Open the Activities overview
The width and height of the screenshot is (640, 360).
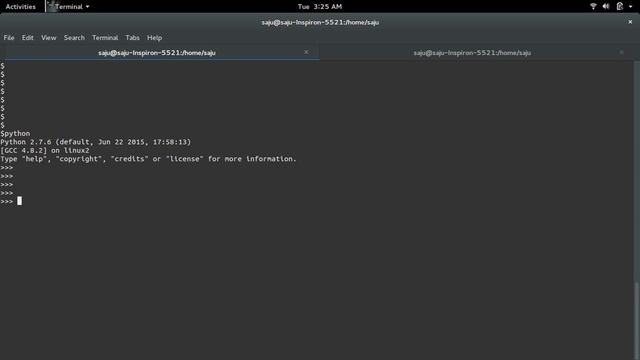(x=20, y=7)
